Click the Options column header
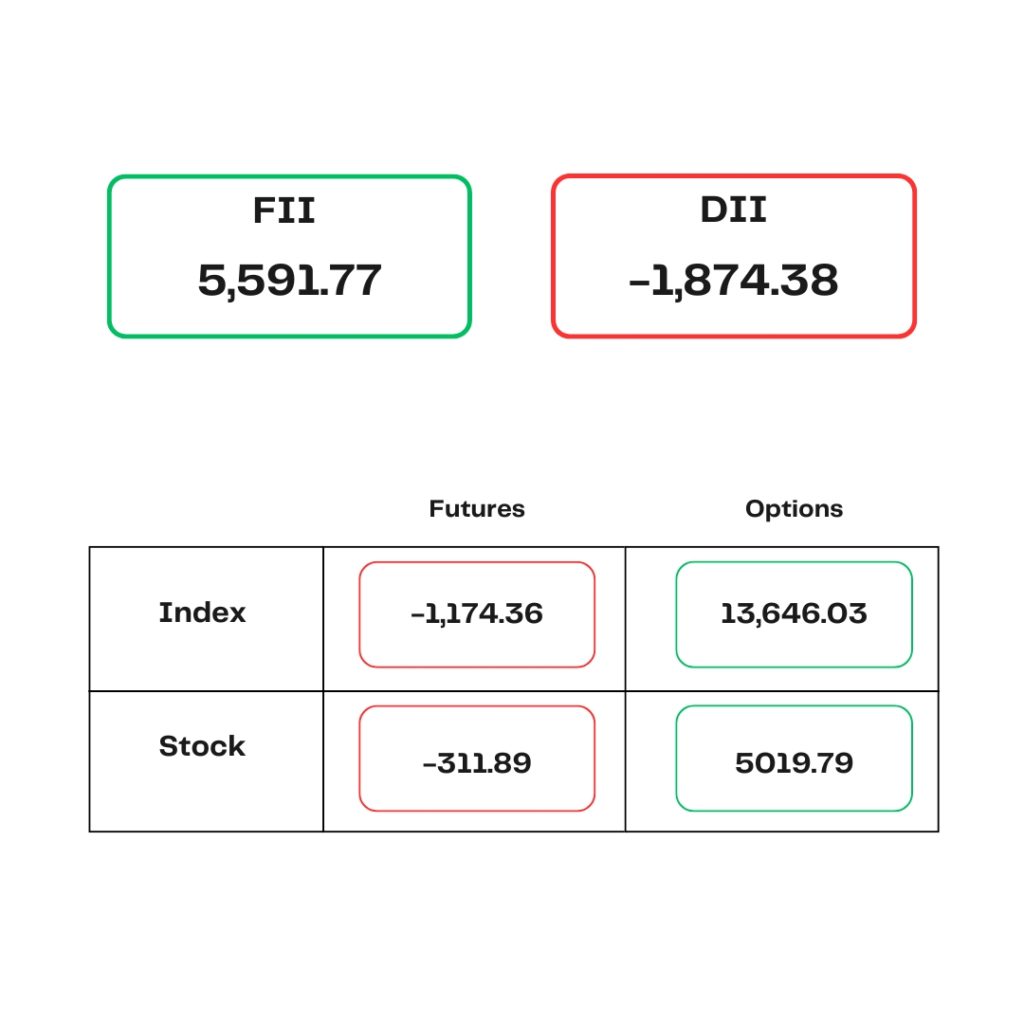This screenshot has height=1024, width=1024. 794,509
